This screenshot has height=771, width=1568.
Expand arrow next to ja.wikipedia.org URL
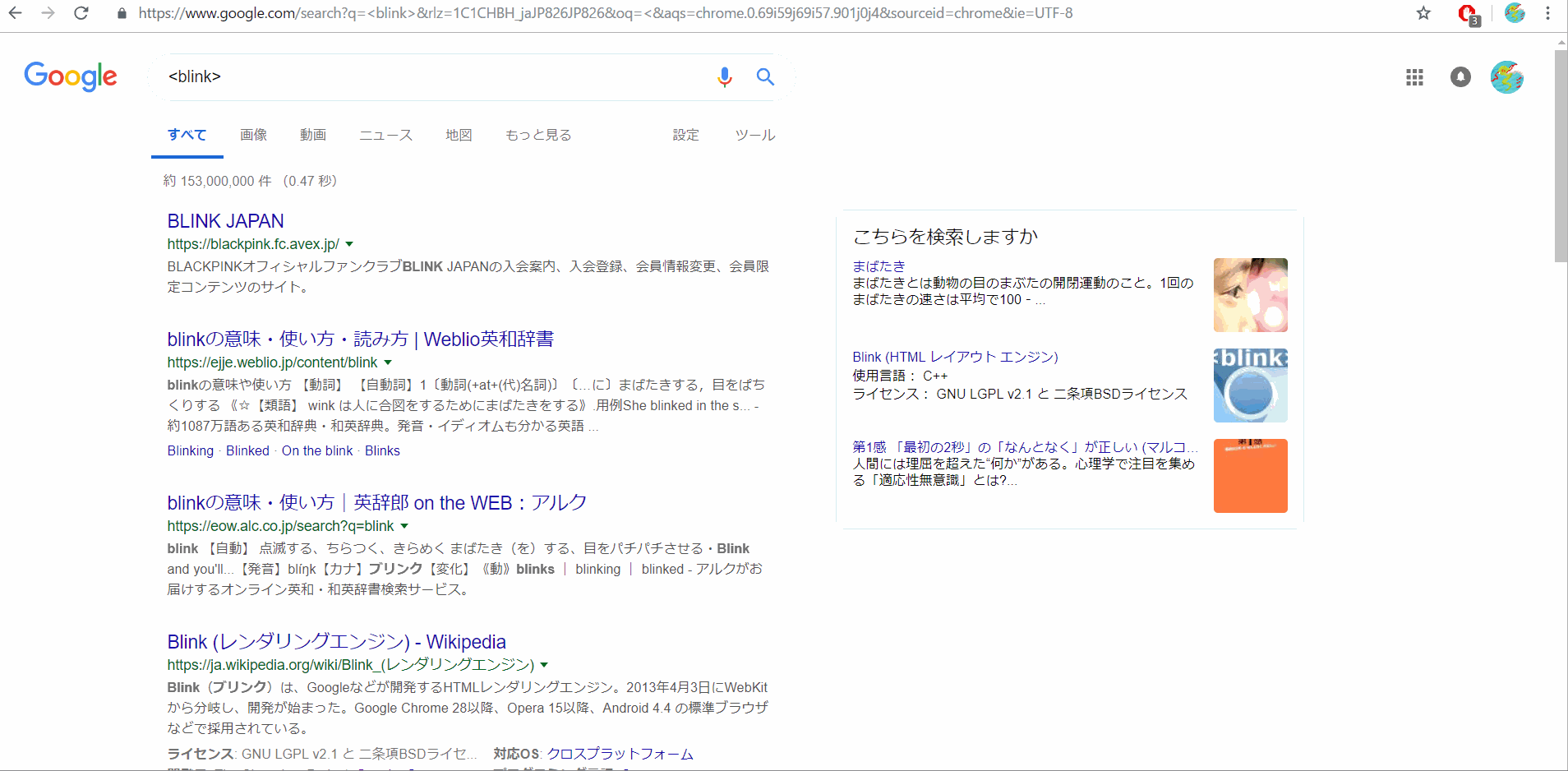[544, 665]
